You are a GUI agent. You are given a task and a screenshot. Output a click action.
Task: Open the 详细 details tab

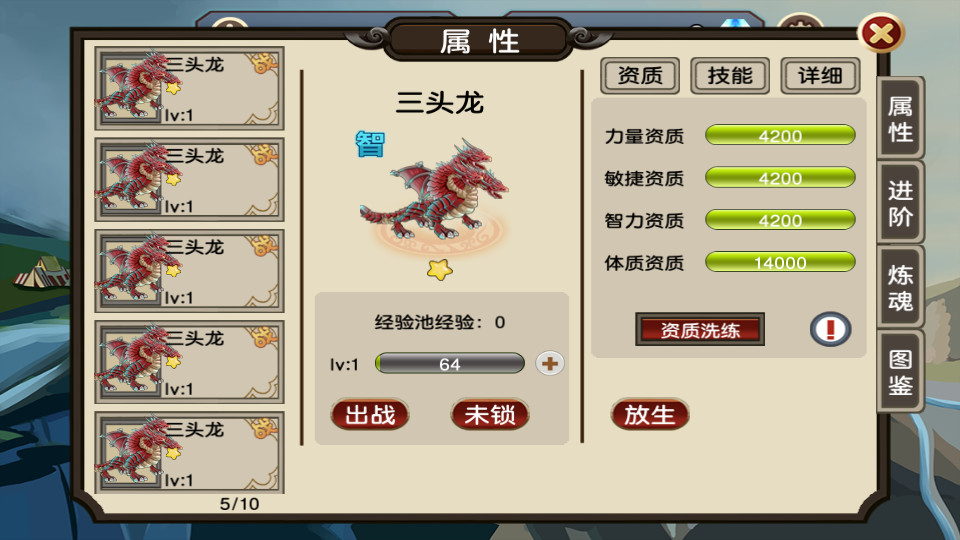[820, 76]
